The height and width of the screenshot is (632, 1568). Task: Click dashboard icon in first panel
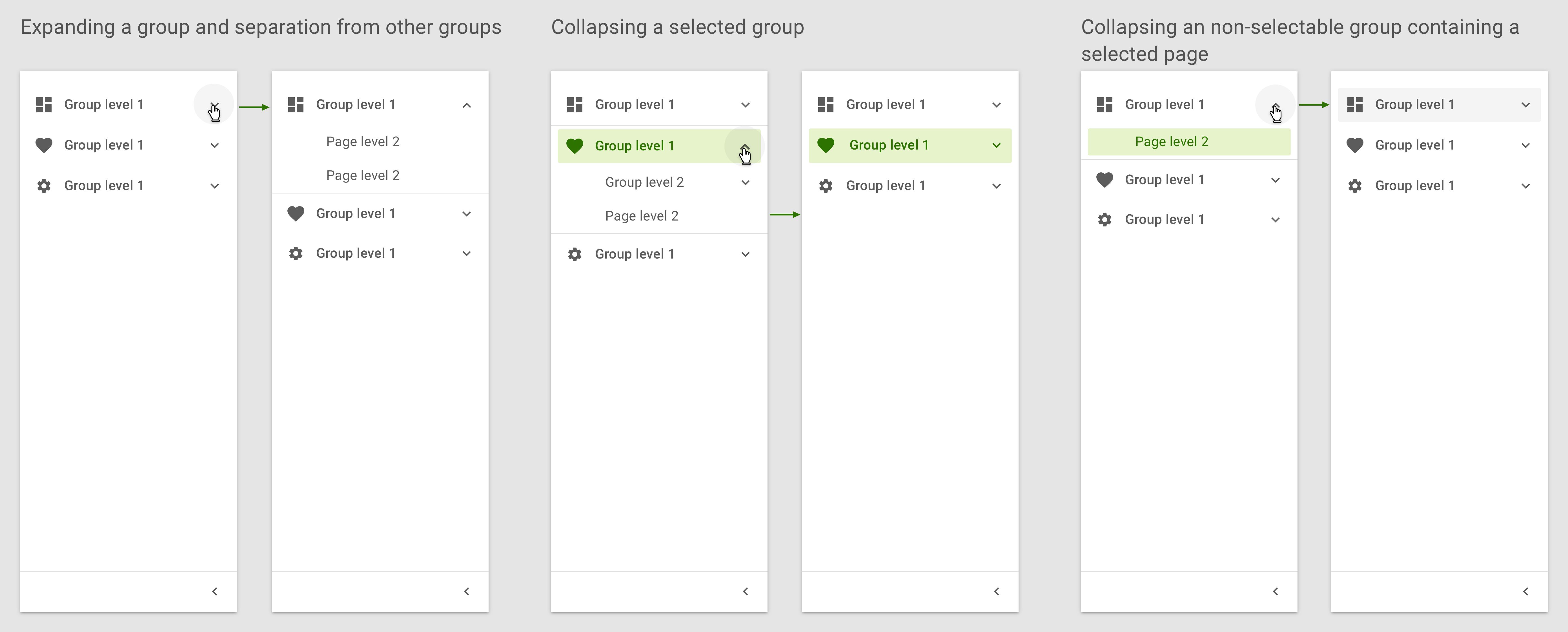(44, 104)
